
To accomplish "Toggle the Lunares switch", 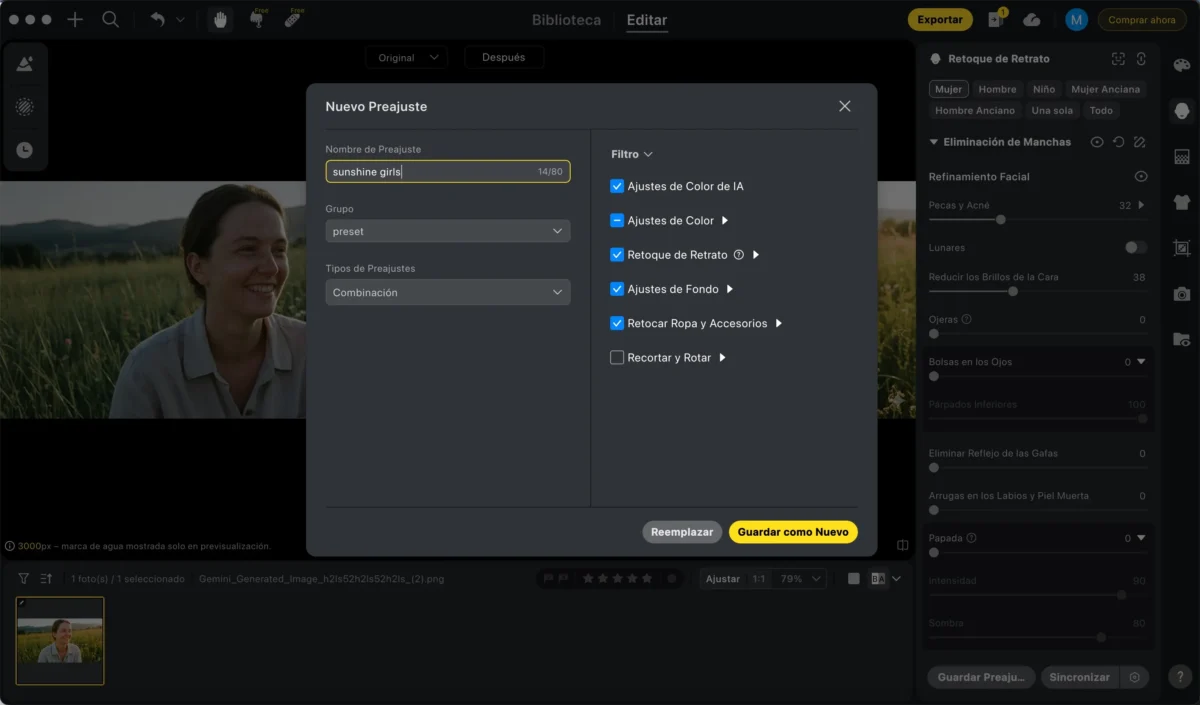I will pos(1135,247).
